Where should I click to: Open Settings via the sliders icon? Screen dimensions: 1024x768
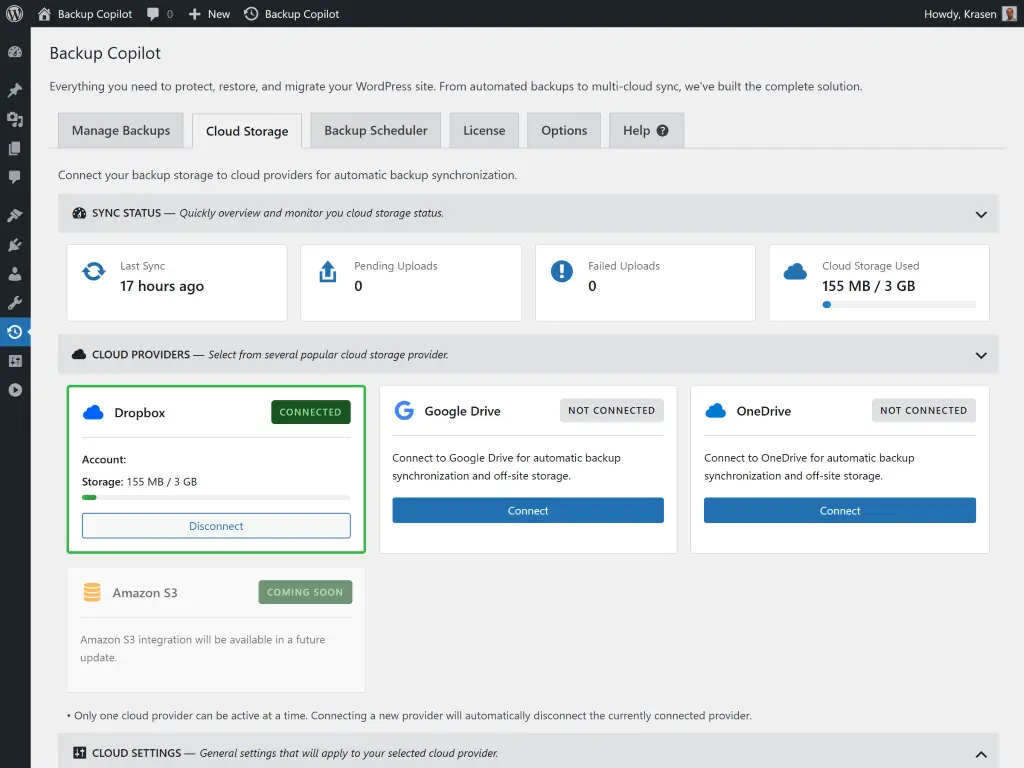(x=16, y=361)
